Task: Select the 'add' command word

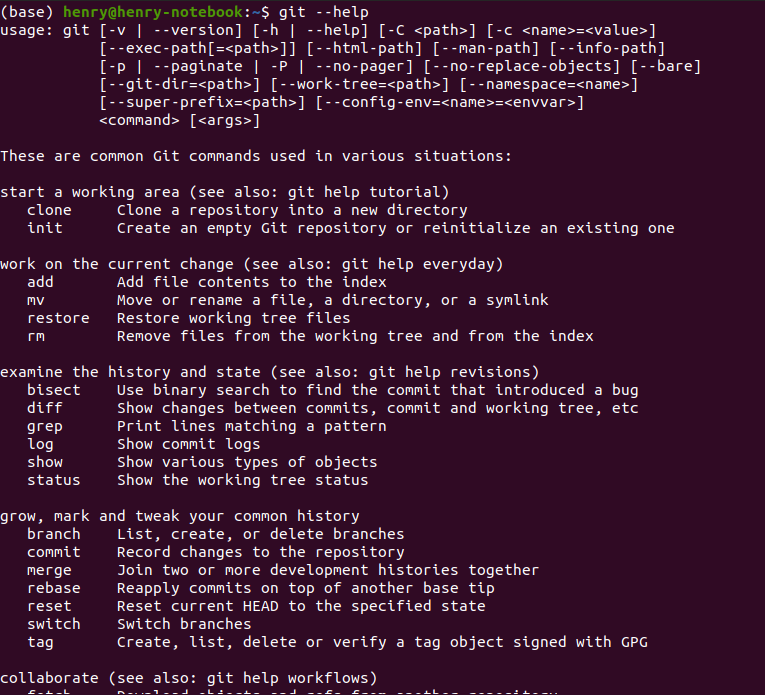Action: click(x=40, y=282)
